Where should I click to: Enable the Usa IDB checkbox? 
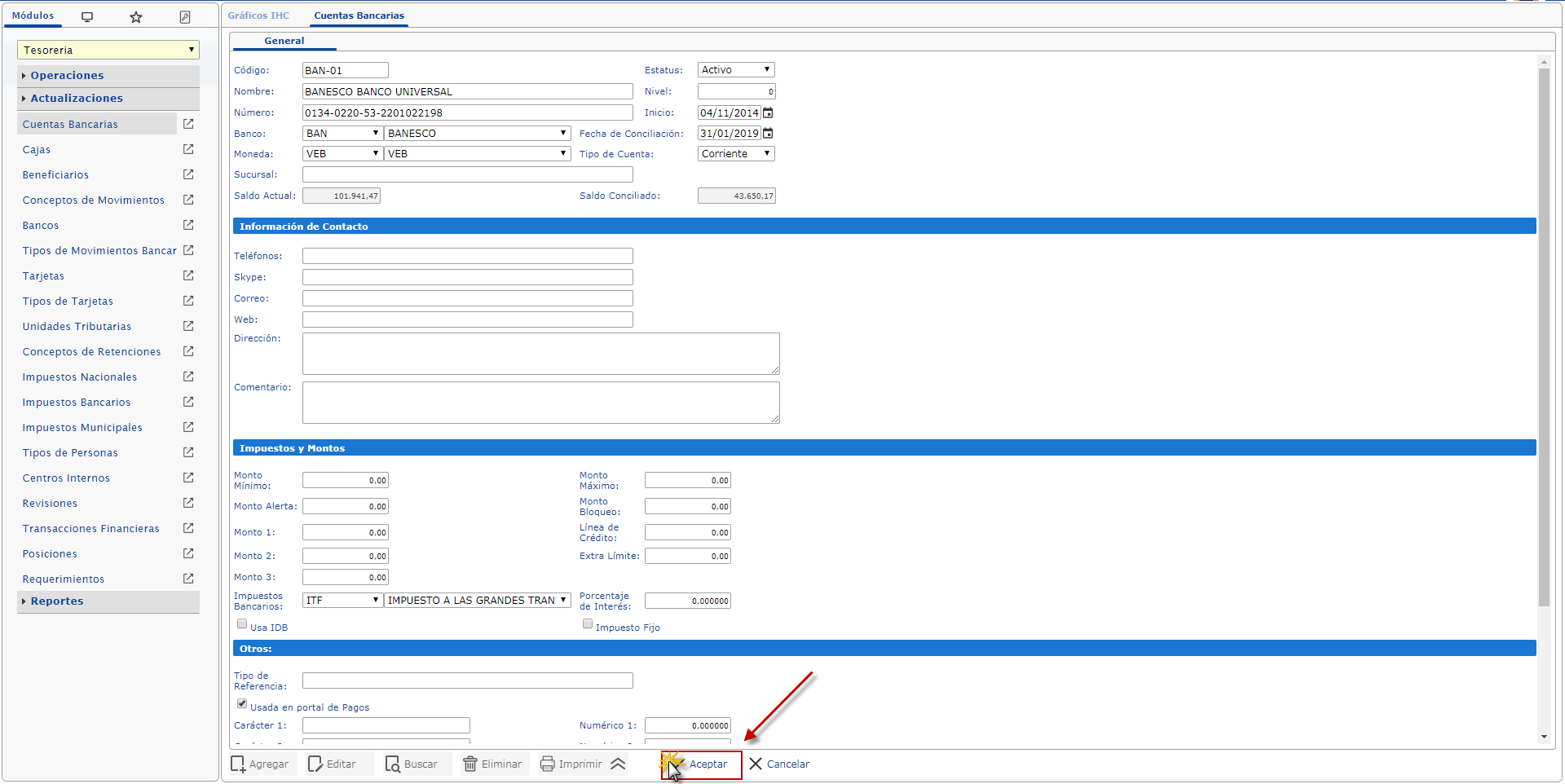(242, 624)
